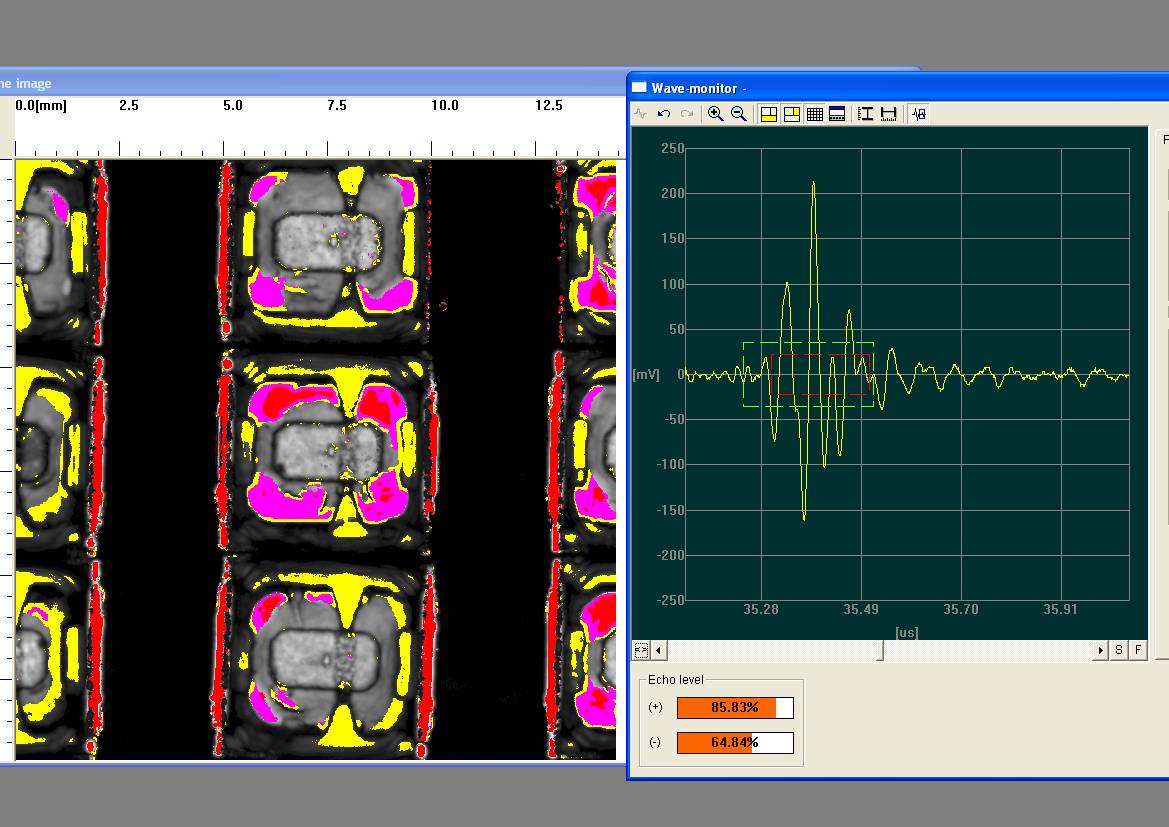Toggle the grid display icon
The image size is (1169, 827).
(x=815, y=114)
